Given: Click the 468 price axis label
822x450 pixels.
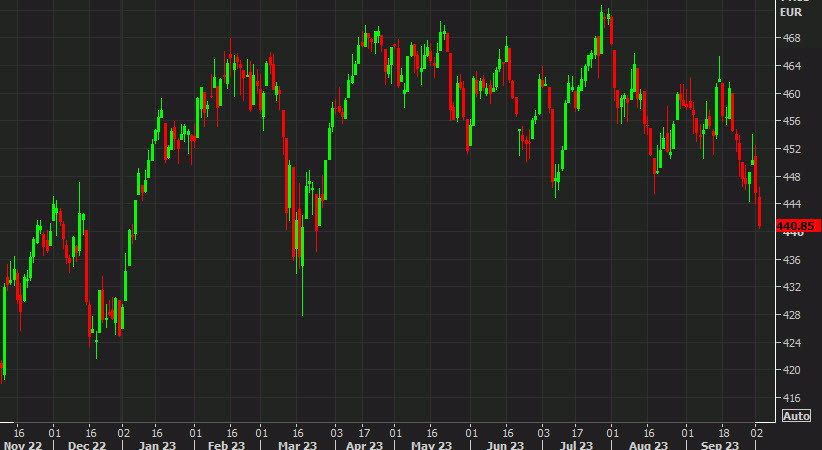Looking at the screenshot, I should (x=792, y=38).
